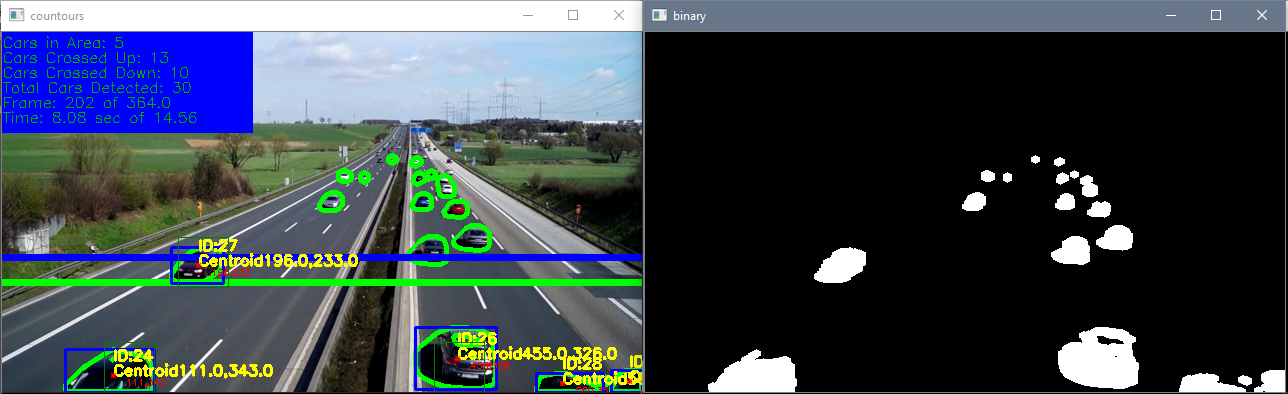Click the countours window app icon
This screenshot has height=394, width=1288.
(15, 16)
